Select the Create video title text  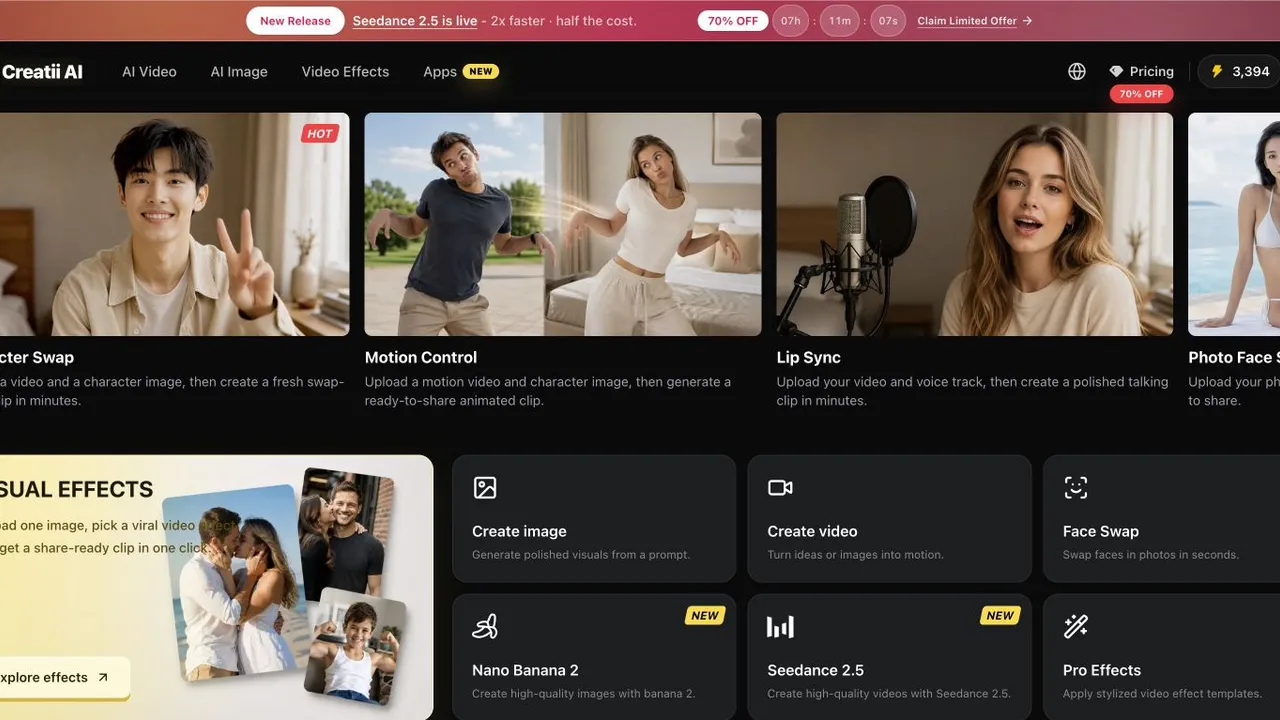click(x=812, y=531)
